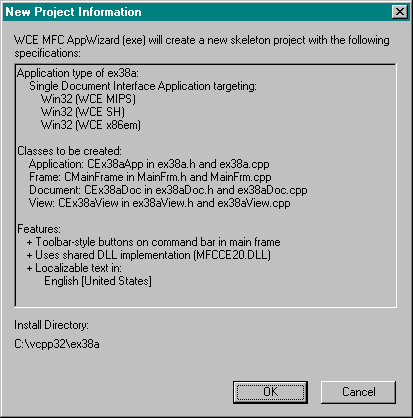Cancel the new project creation
This screenshot has height=418, width=413.
[x=358, y=392]
